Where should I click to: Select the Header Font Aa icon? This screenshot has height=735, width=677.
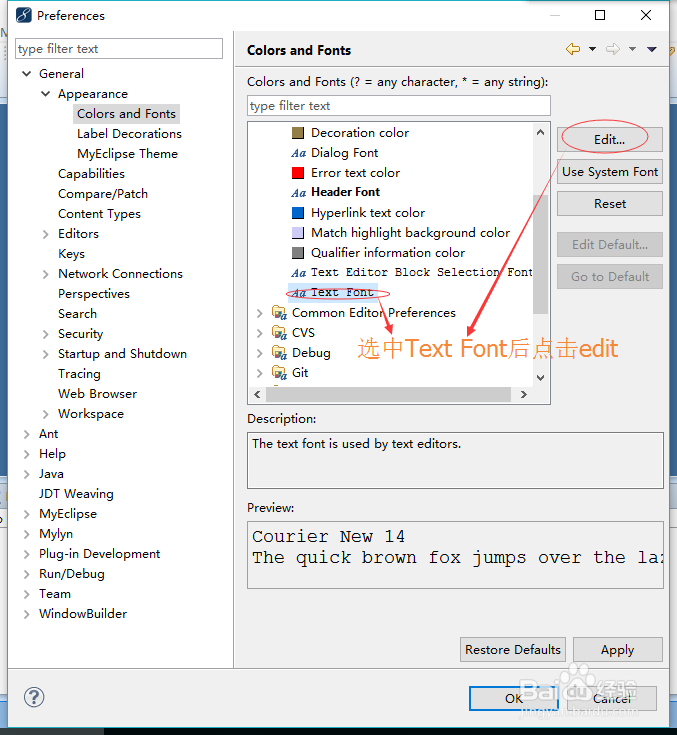(x=298, y=193)
